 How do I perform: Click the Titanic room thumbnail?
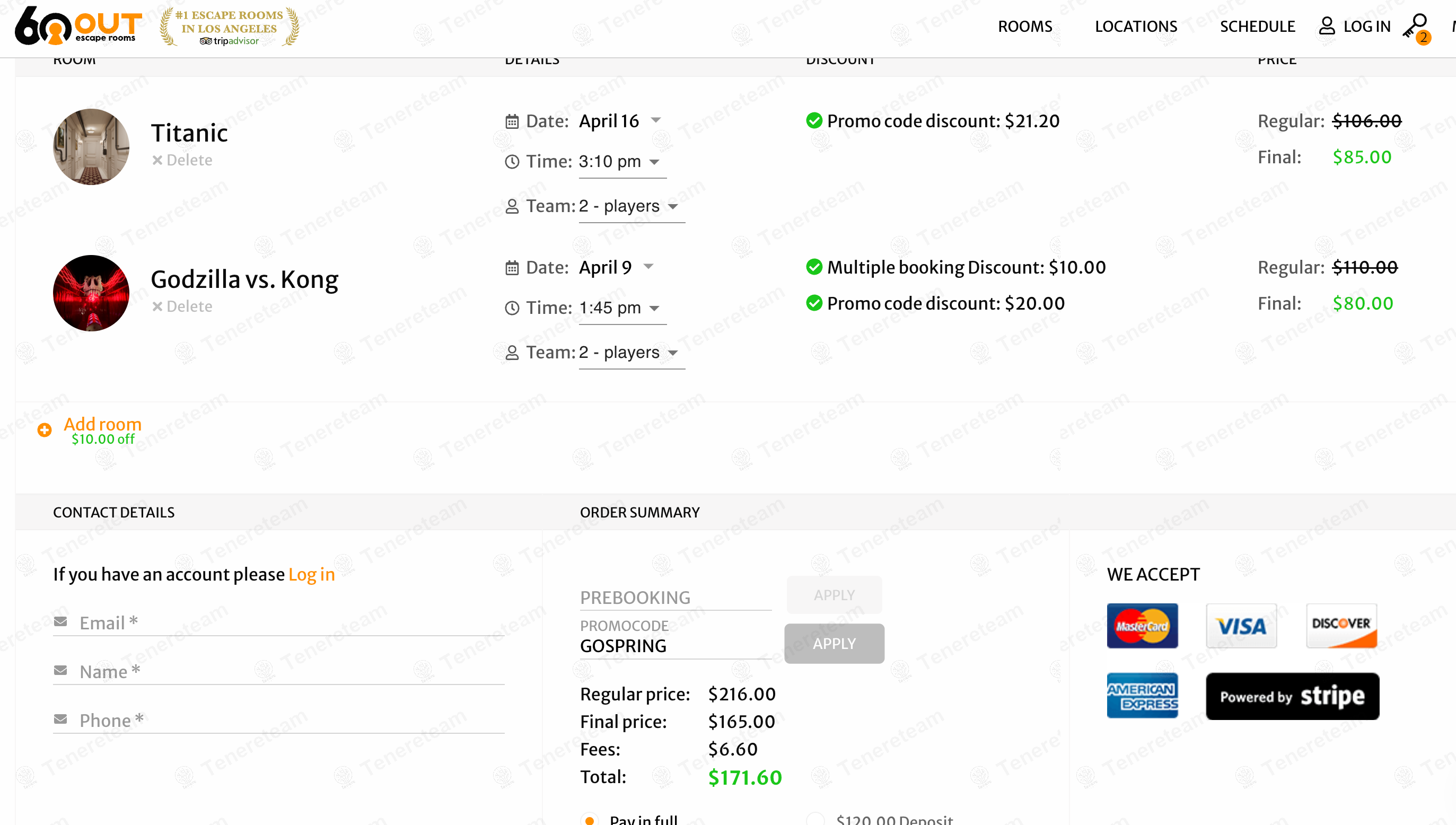(91, 147)
